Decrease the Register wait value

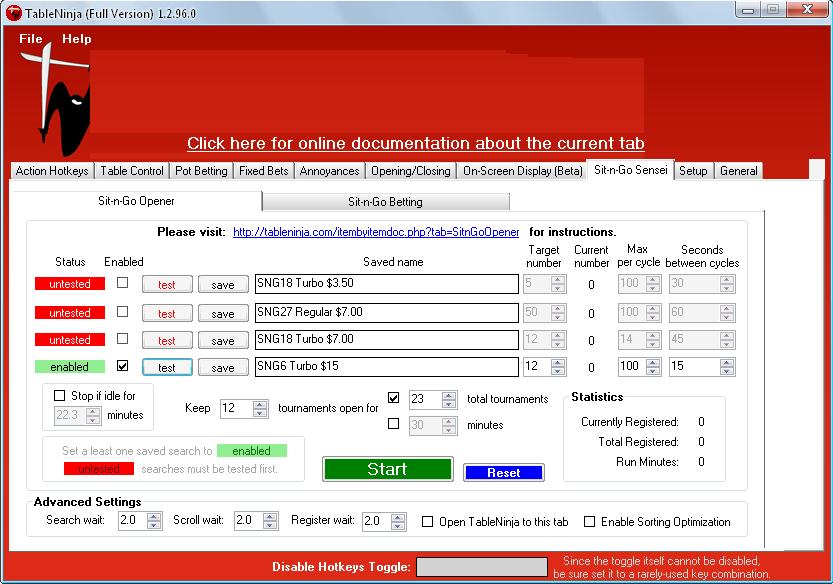tap(398, 526)
